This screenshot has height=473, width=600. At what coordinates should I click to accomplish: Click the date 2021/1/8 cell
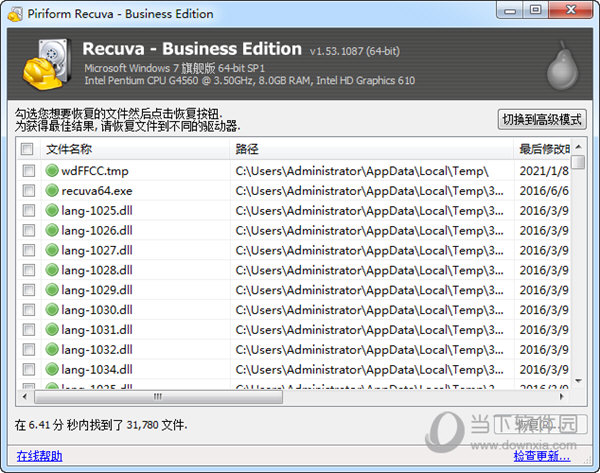[543, 171]
